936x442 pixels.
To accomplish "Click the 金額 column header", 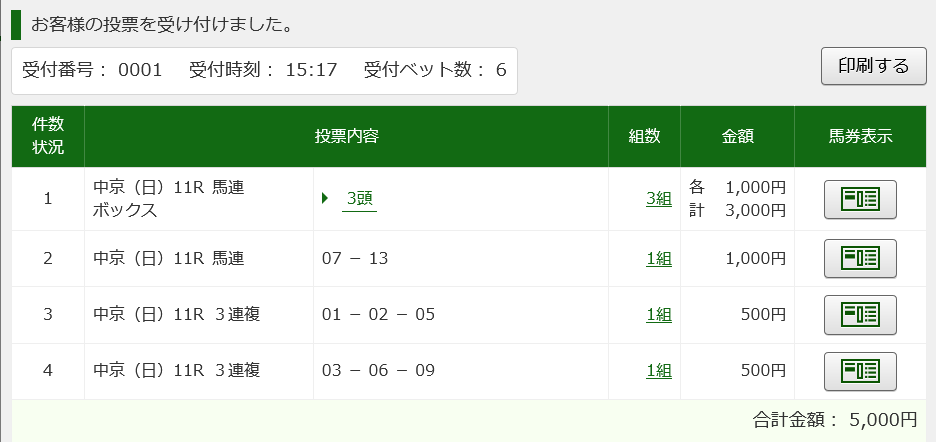I will click(x=737, y=136).
